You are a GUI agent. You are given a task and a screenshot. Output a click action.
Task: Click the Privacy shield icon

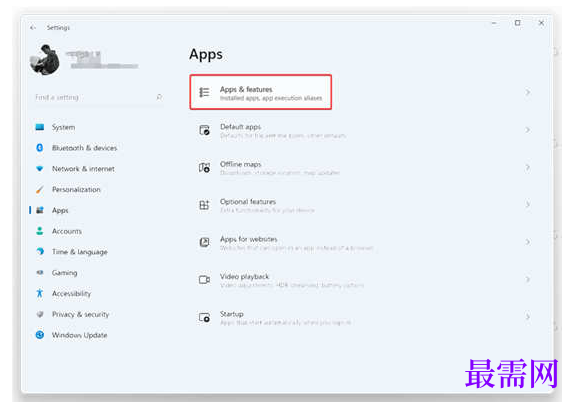click(x=40, y=314)
